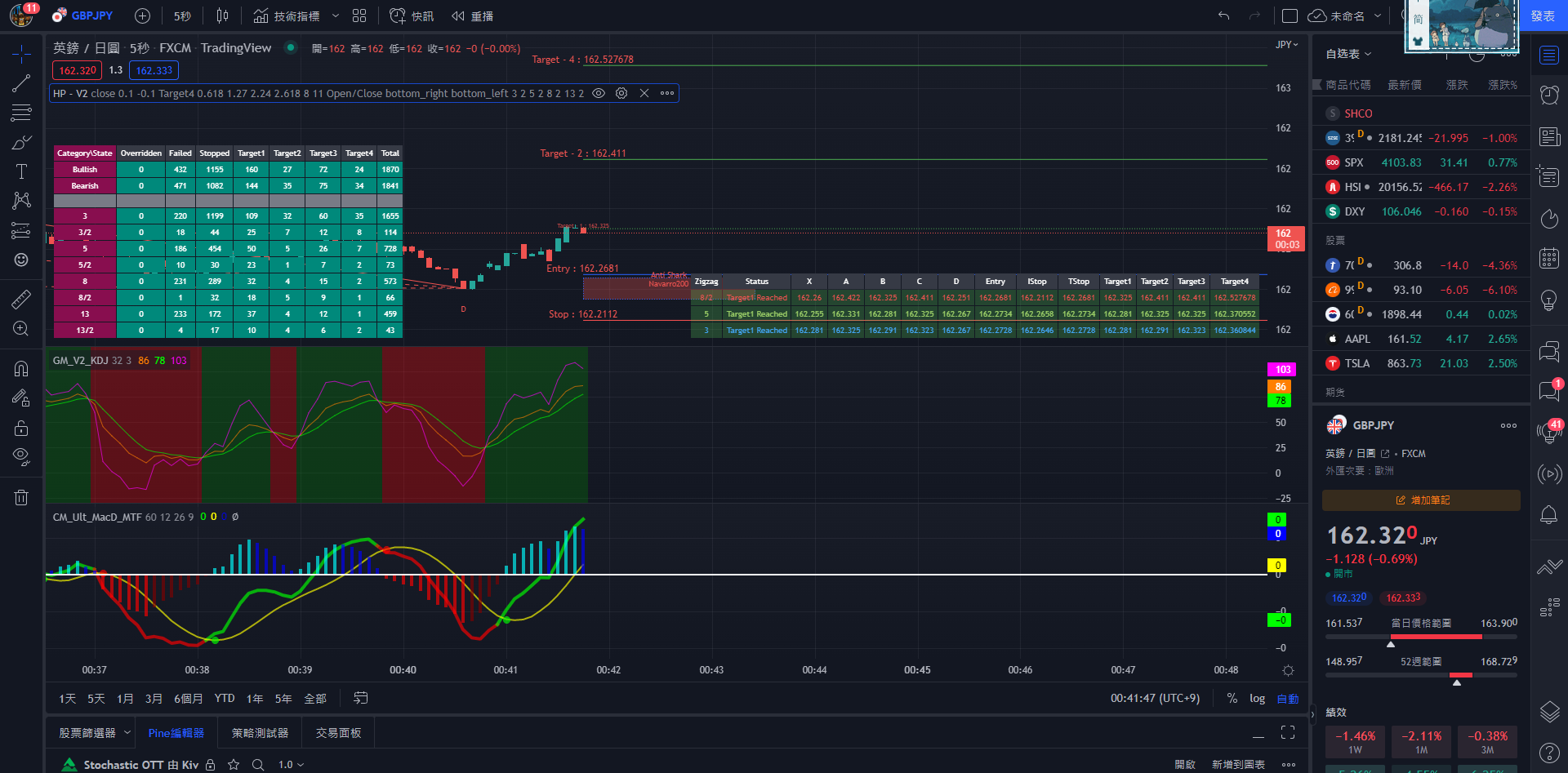This screenshot has height=773, width=1568.
Task: Toggle hide all drawings eye
Action: (21, 456)
